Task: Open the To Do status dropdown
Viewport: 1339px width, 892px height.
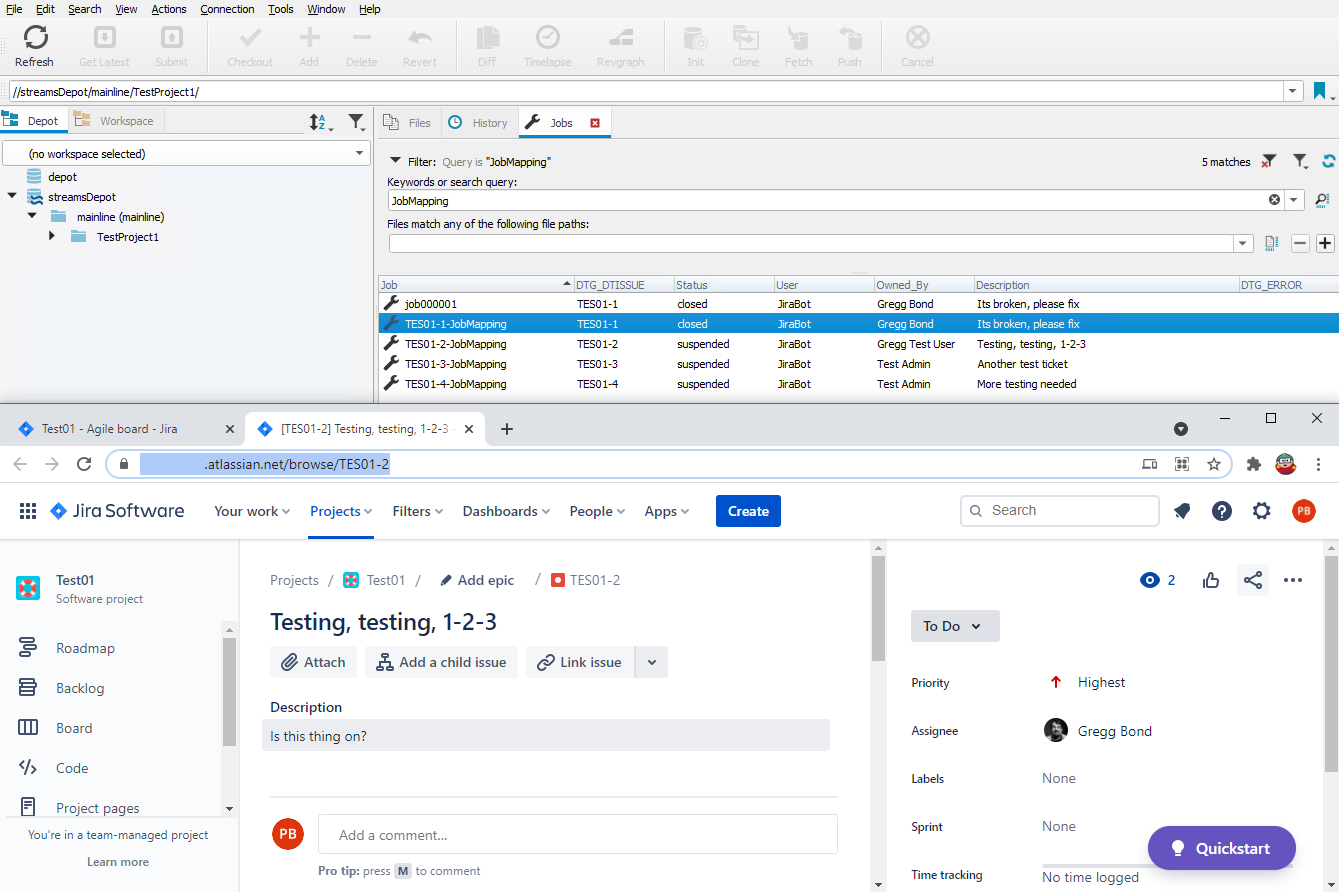Action: coord(954,626)
